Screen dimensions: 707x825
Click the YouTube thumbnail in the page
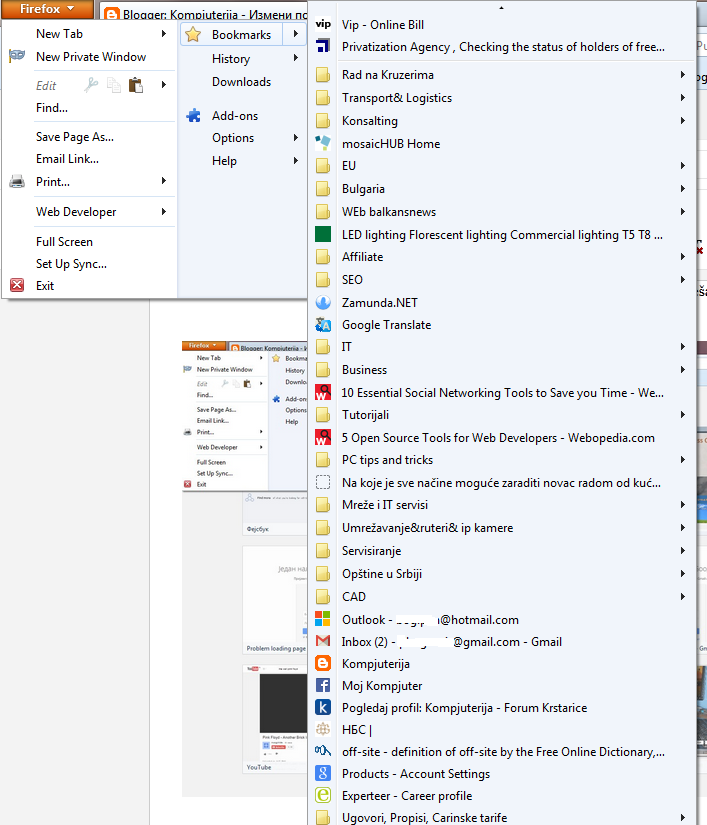click(x=275, y=719)
